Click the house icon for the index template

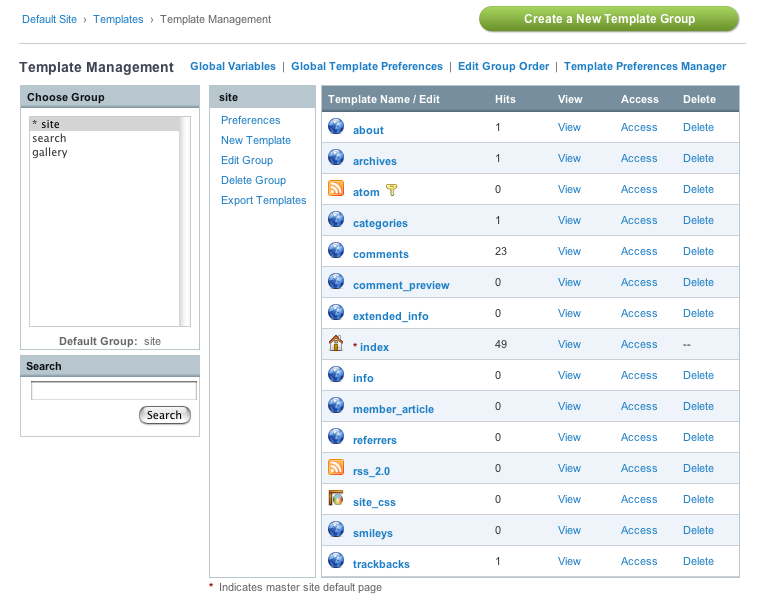[x=336, y=344]
